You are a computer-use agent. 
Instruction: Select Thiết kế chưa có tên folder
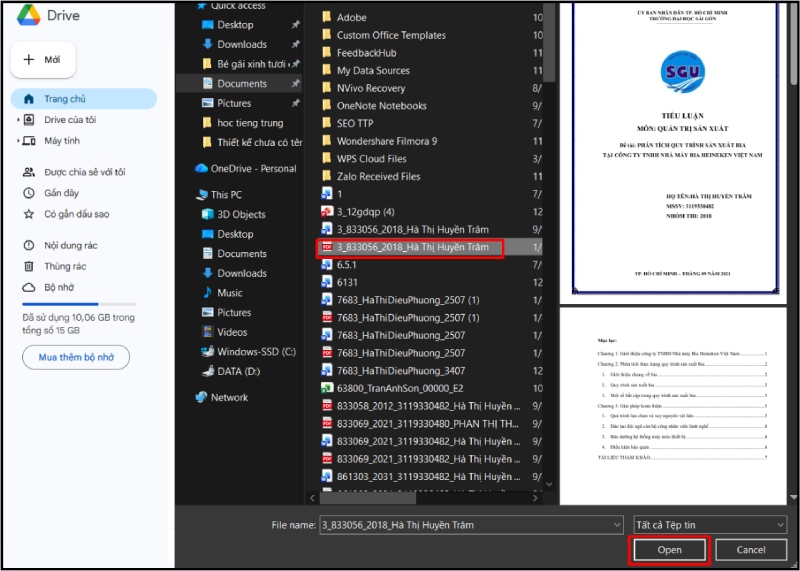tap(252, 142)
